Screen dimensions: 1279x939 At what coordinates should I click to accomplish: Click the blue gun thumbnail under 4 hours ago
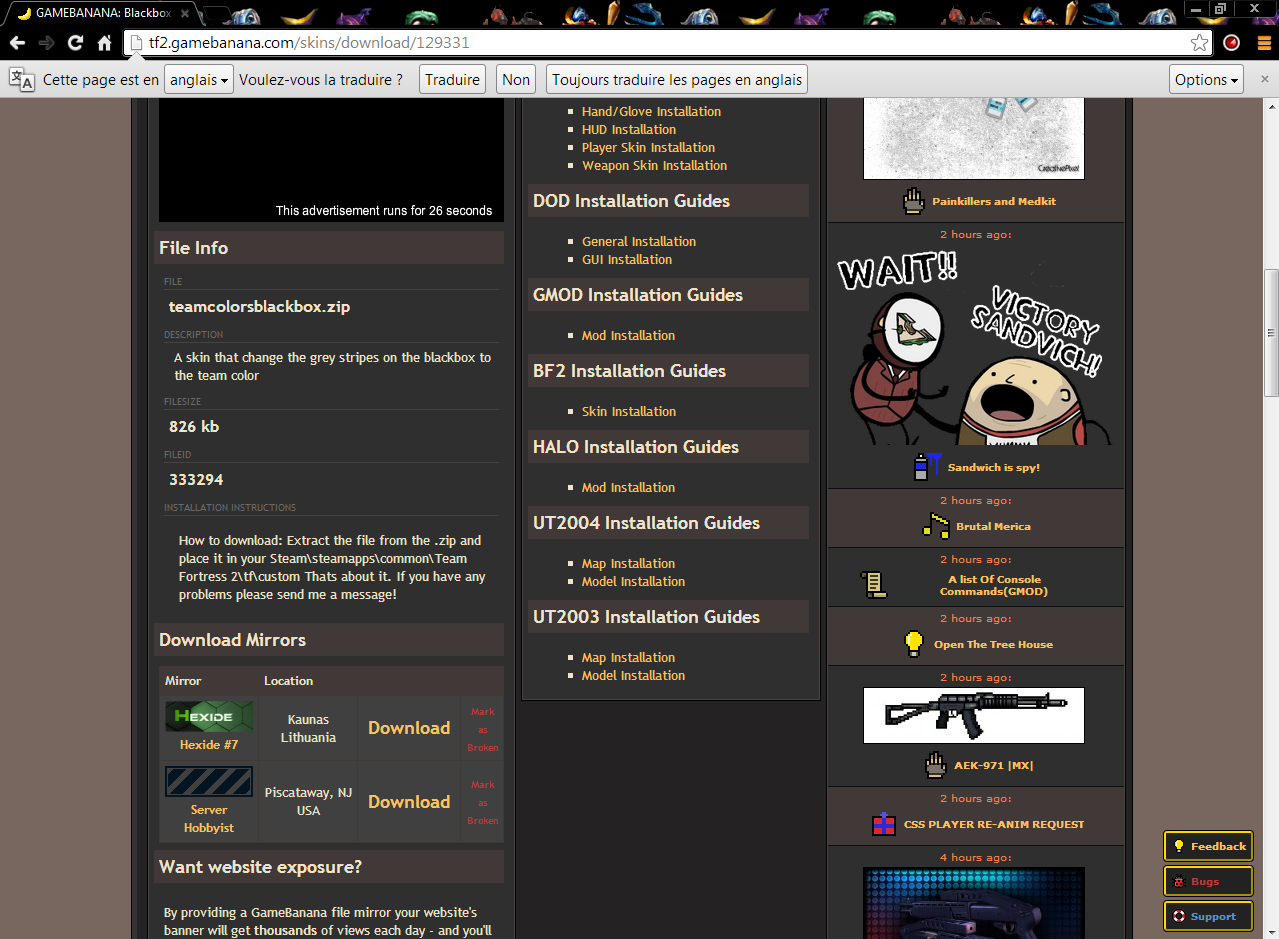click(x=974, y=903)
